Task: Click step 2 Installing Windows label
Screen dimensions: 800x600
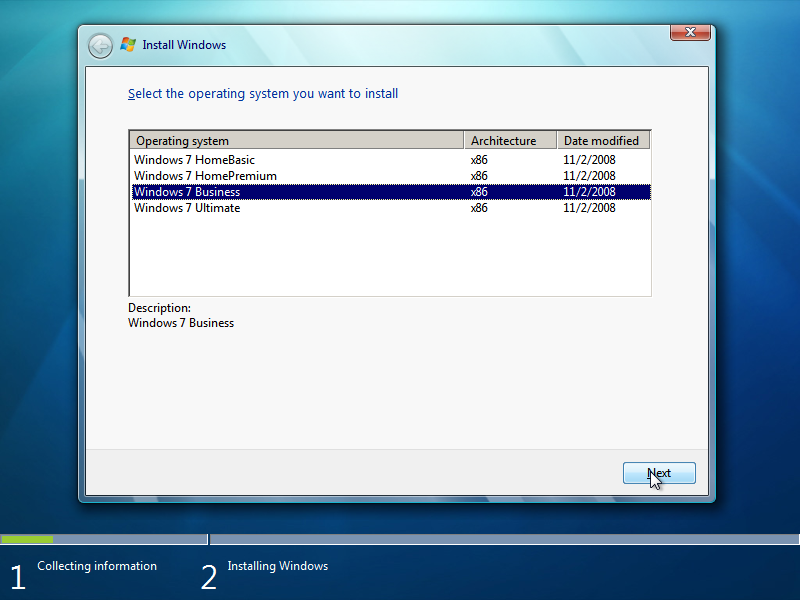Action: [277, 566]
